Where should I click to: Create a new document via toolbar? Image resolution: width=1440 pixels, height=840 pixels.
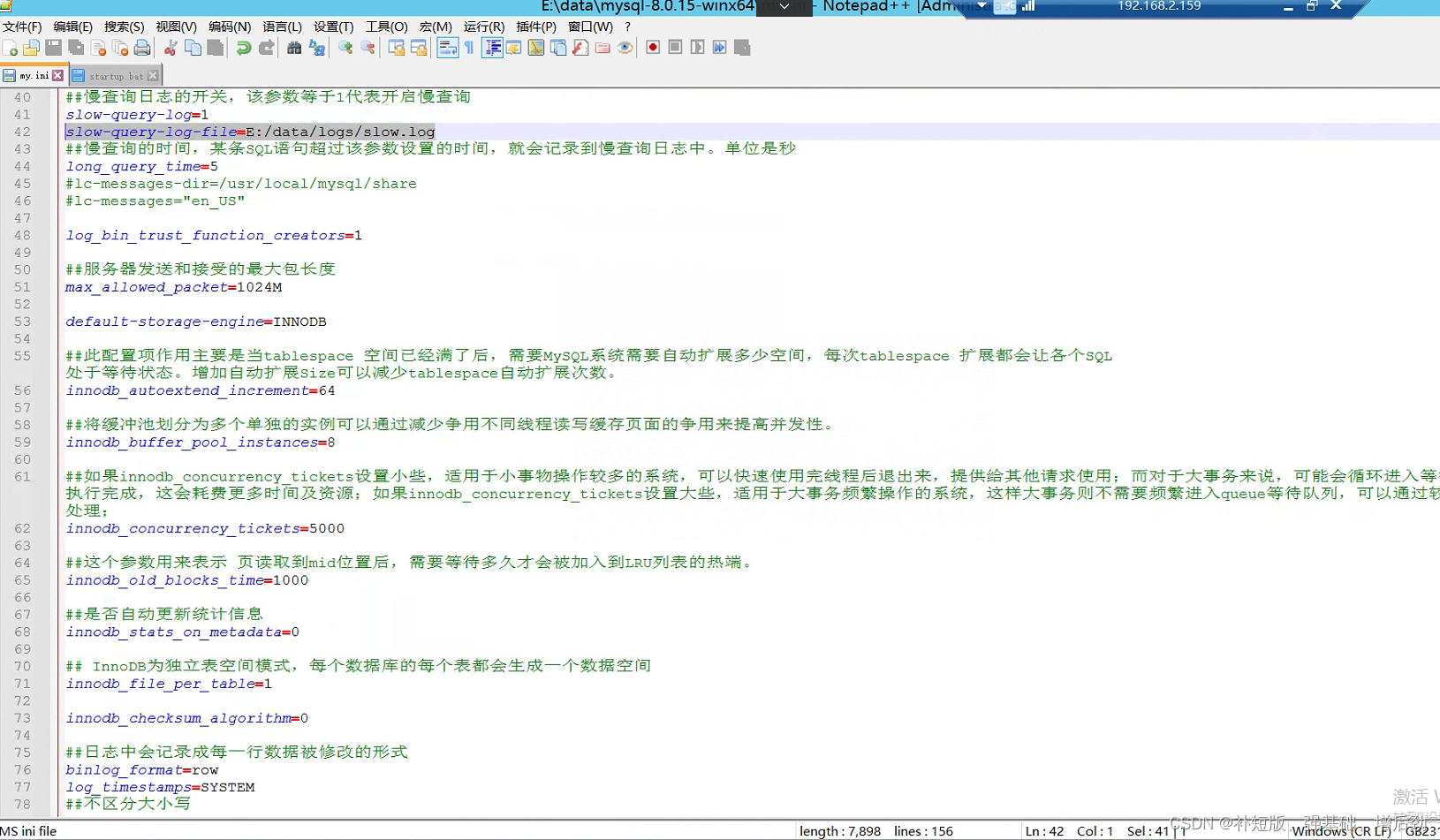click(x=10, y=48)
